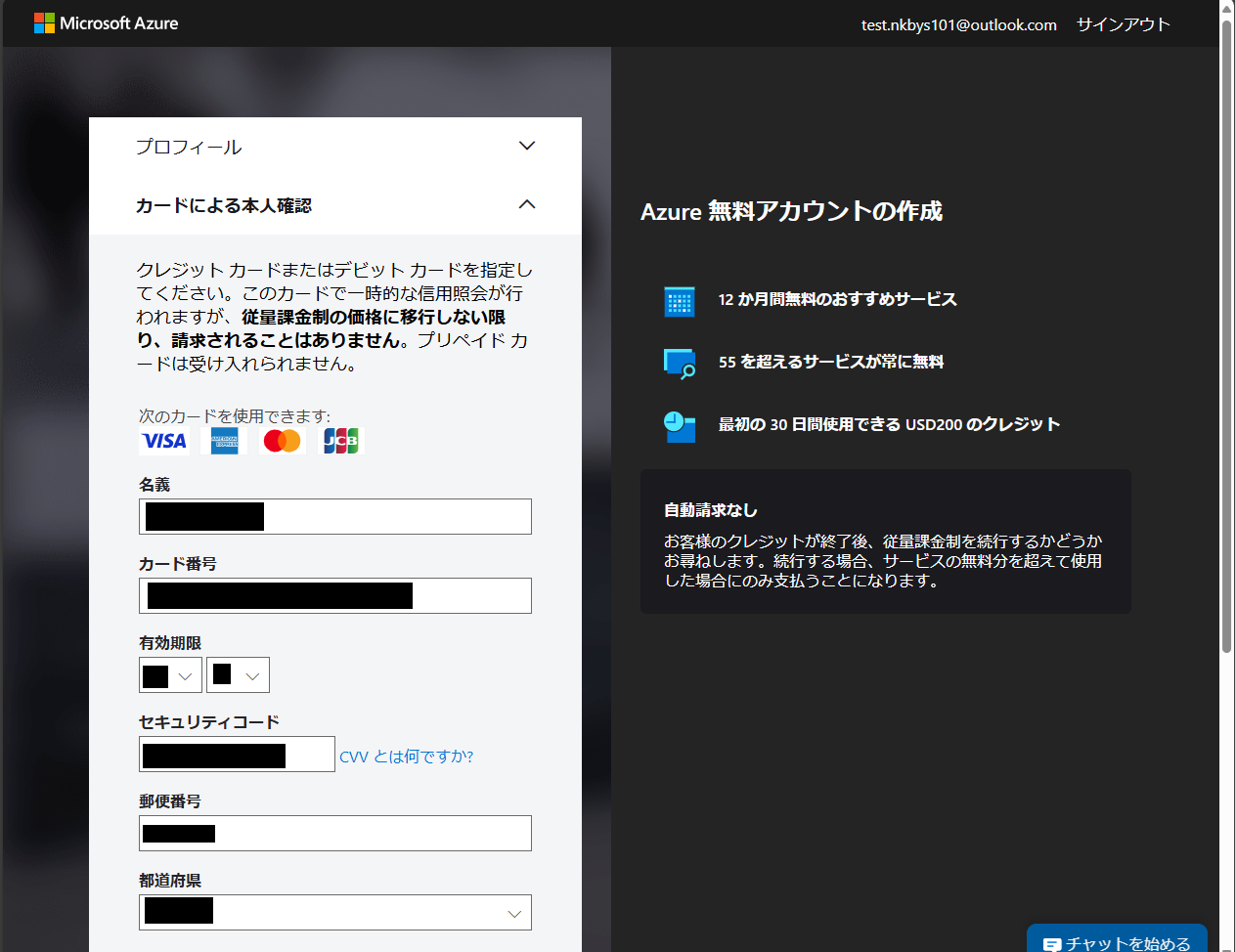
Task: Focus the セキュリティコード input field
Action: pos(237,754)
